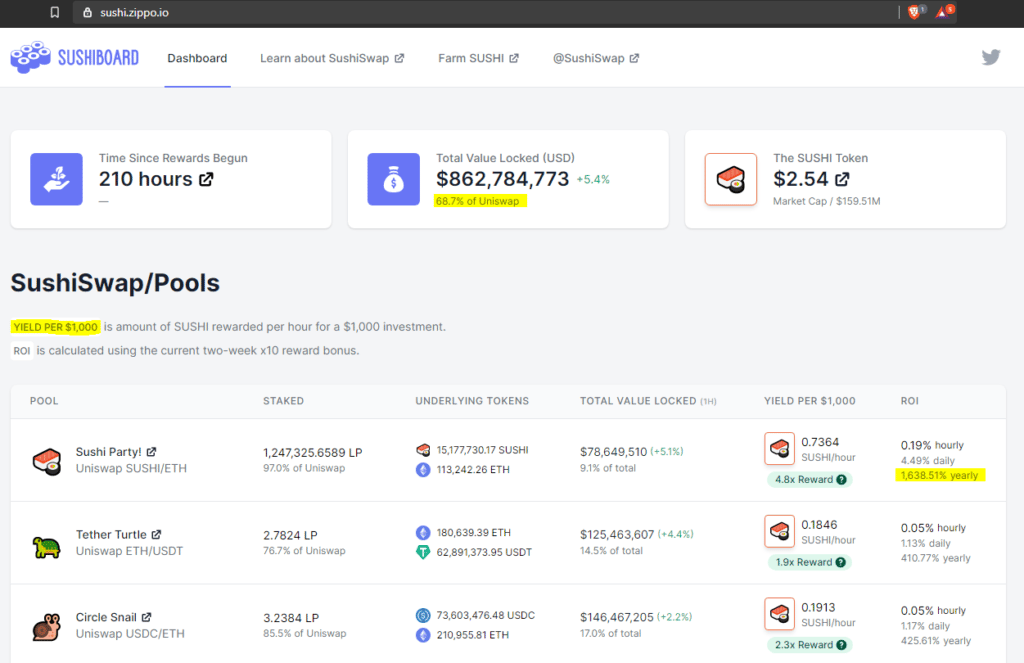
Task: Click help icon on 4.8x Reward badge
Action: pos(842,479)
